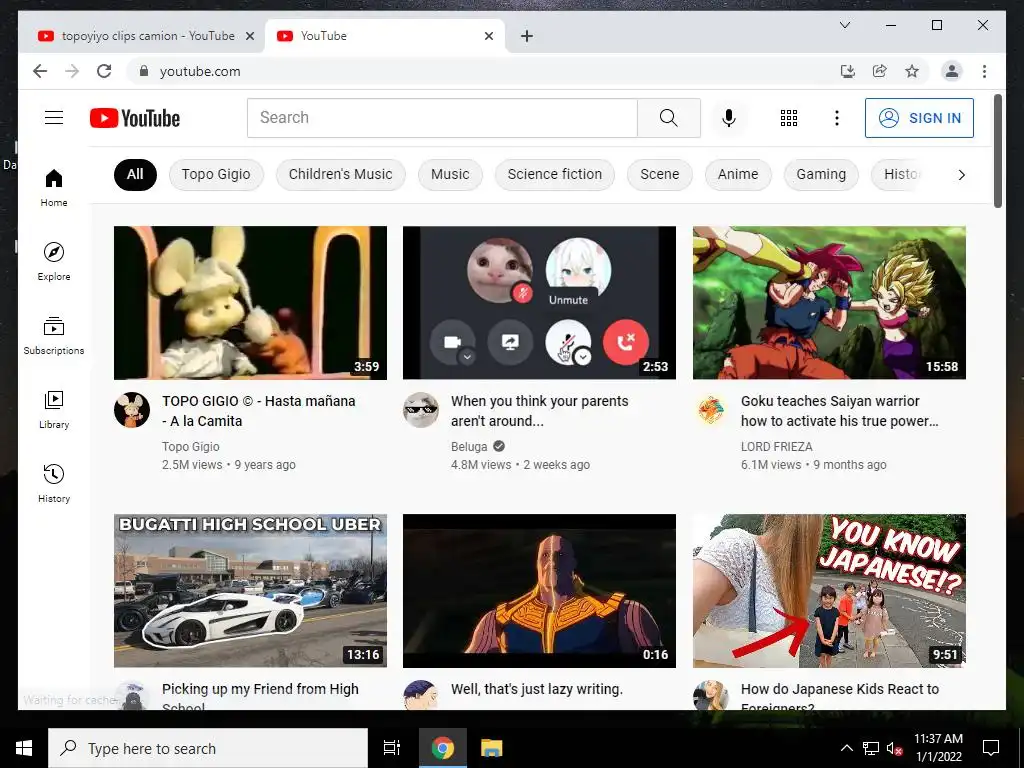Open the YouTube settings three-dot menu

837,118
